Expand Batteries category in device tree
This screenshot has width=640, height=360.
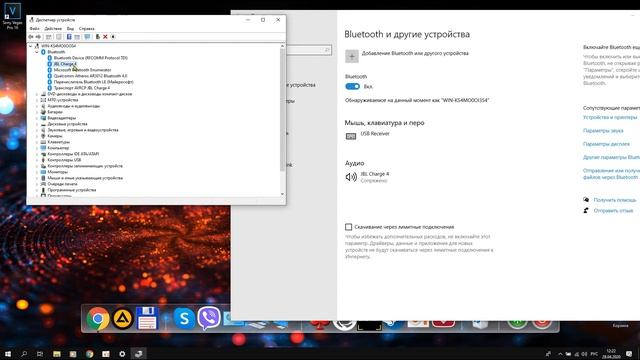pos(37,112)
